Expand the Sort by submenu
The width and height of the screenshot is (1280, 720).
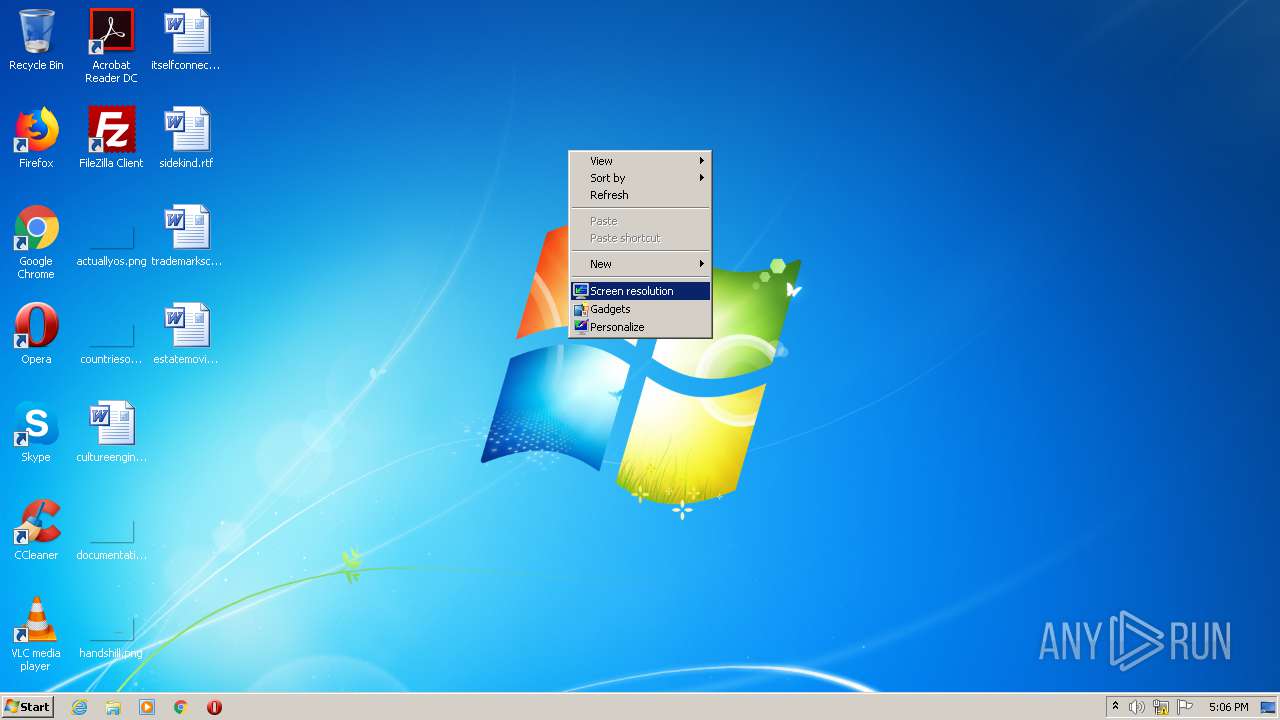point(640,178)
